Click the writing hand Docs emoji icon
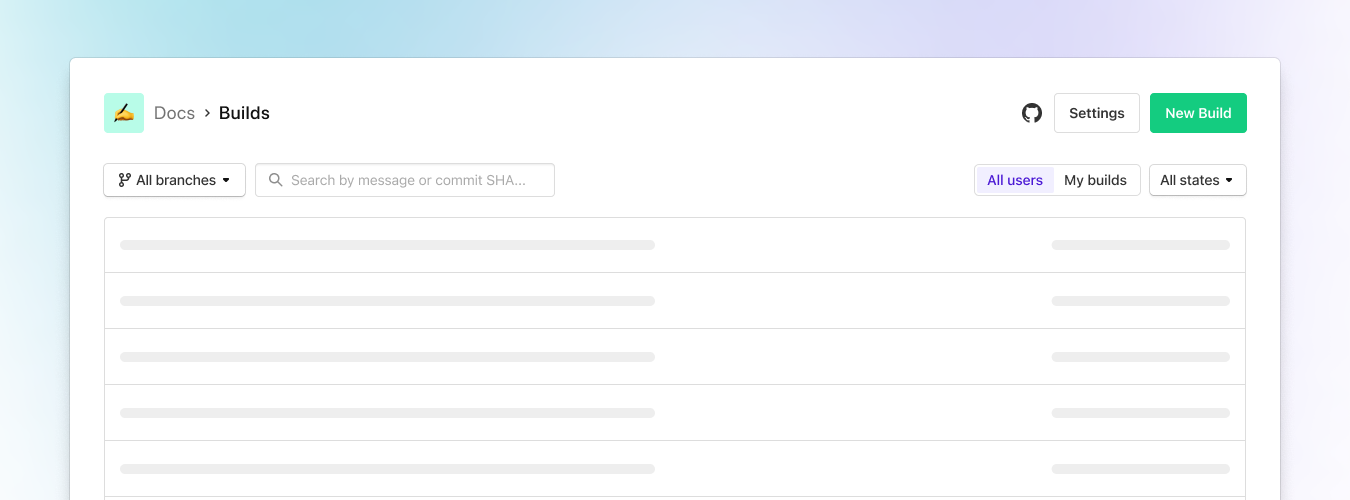The width and height of the screenshot is (1350, 500). [124, 113]
